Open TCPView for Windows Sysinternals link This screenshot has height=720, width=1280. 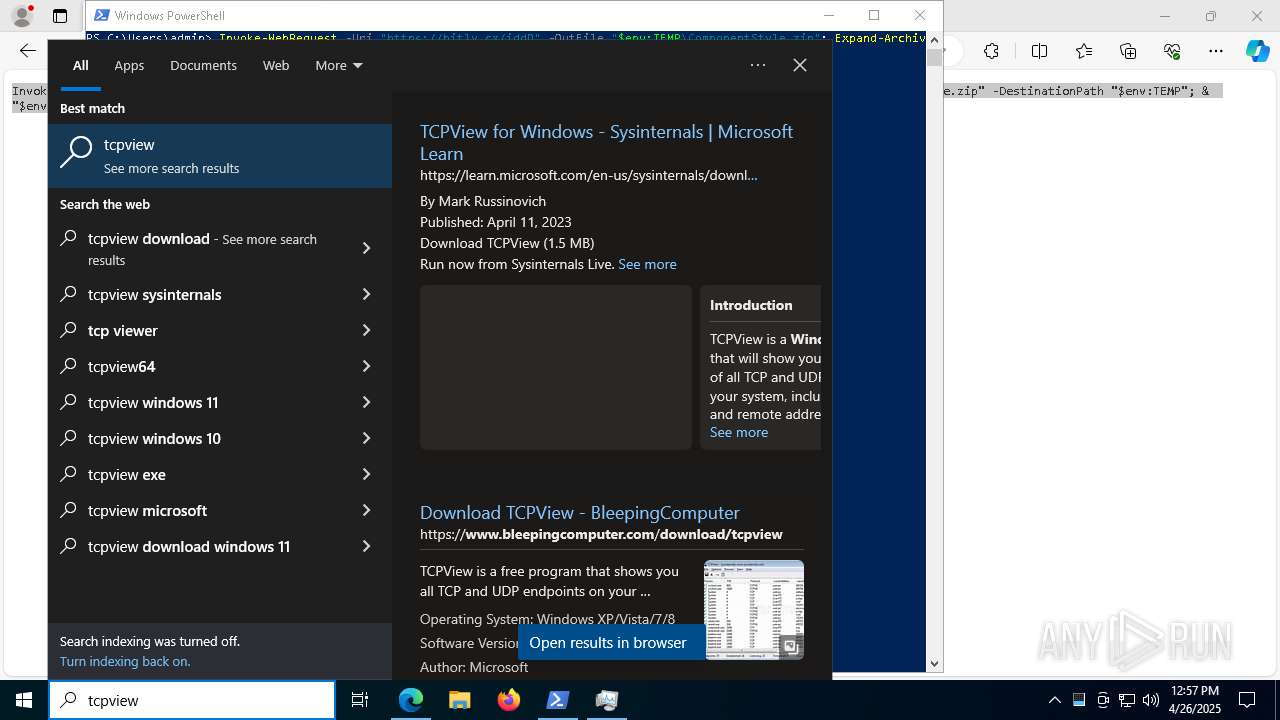click(x=606, y=142)
